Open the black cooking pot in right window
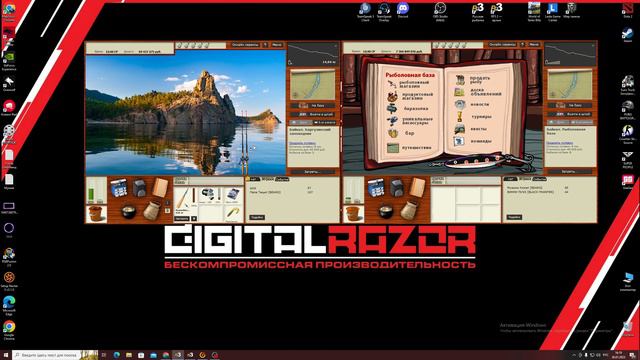The image size is (640, 360). coord(386,211)
